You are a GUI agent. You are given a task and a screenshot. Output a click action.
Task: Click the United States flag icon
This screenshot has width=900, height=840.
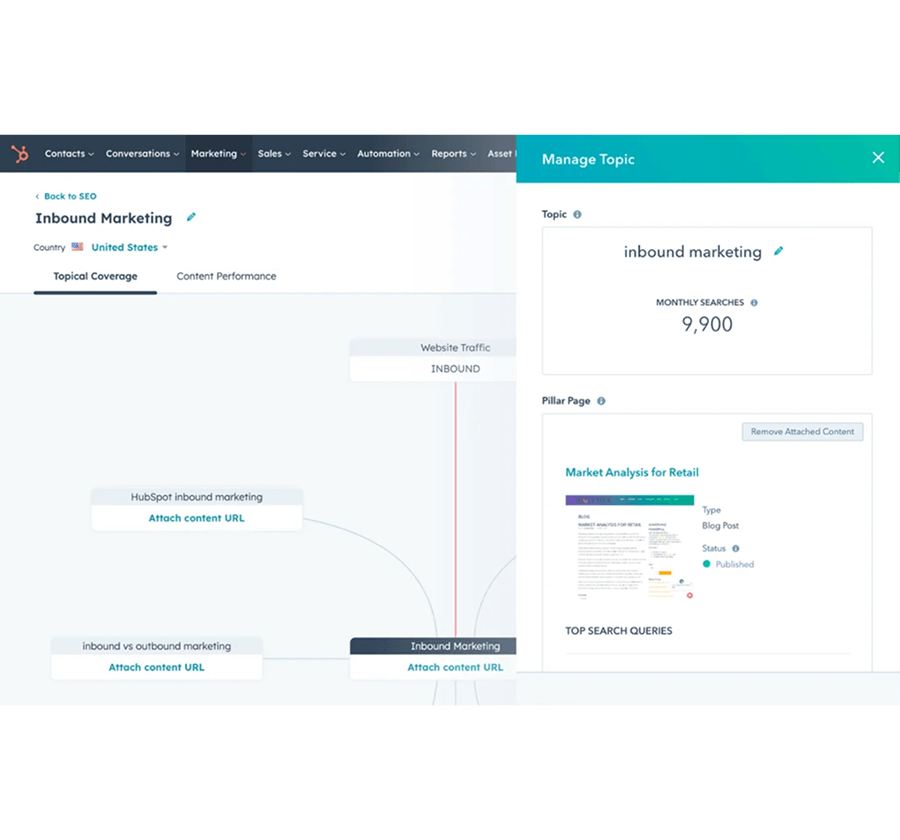(77, 247)
